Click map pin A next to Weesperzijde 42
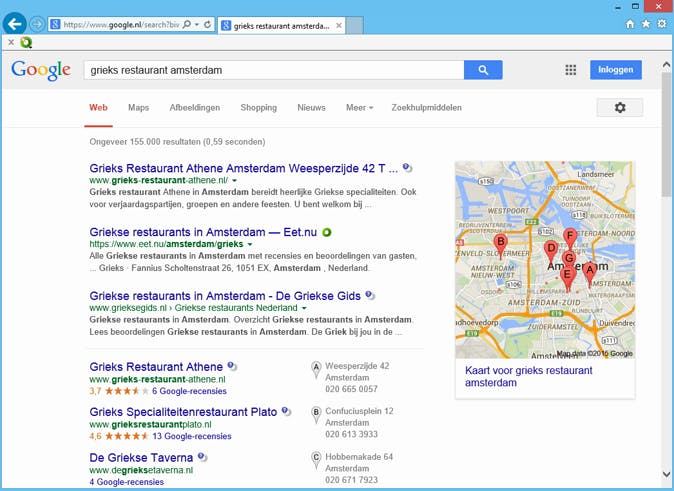Screen dimensions: 674x491 (316, 369)
